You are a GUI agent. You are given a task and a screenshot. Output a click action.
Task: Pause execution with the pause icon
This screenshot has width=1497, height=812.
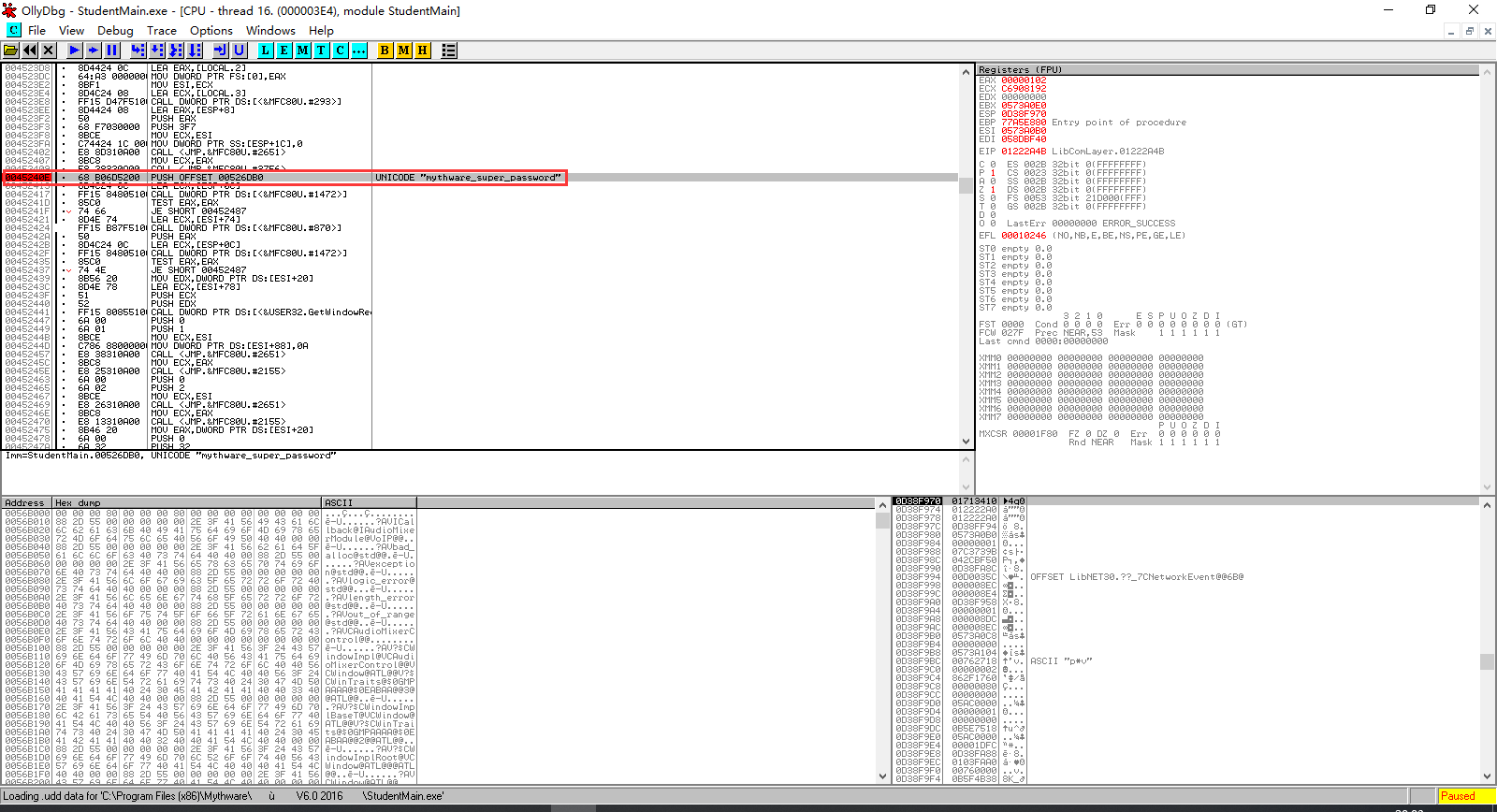[112, 51]
